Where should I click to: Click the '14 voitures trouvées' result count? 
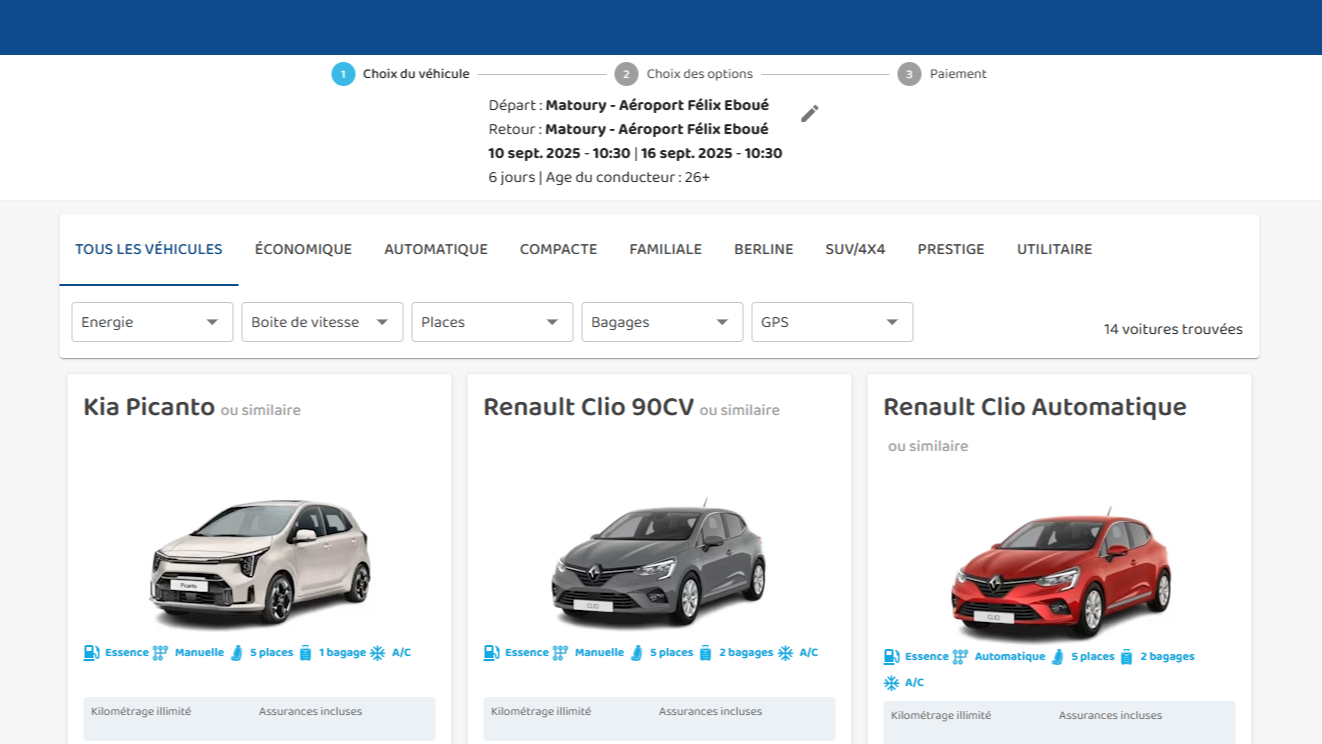point(1173,329)
